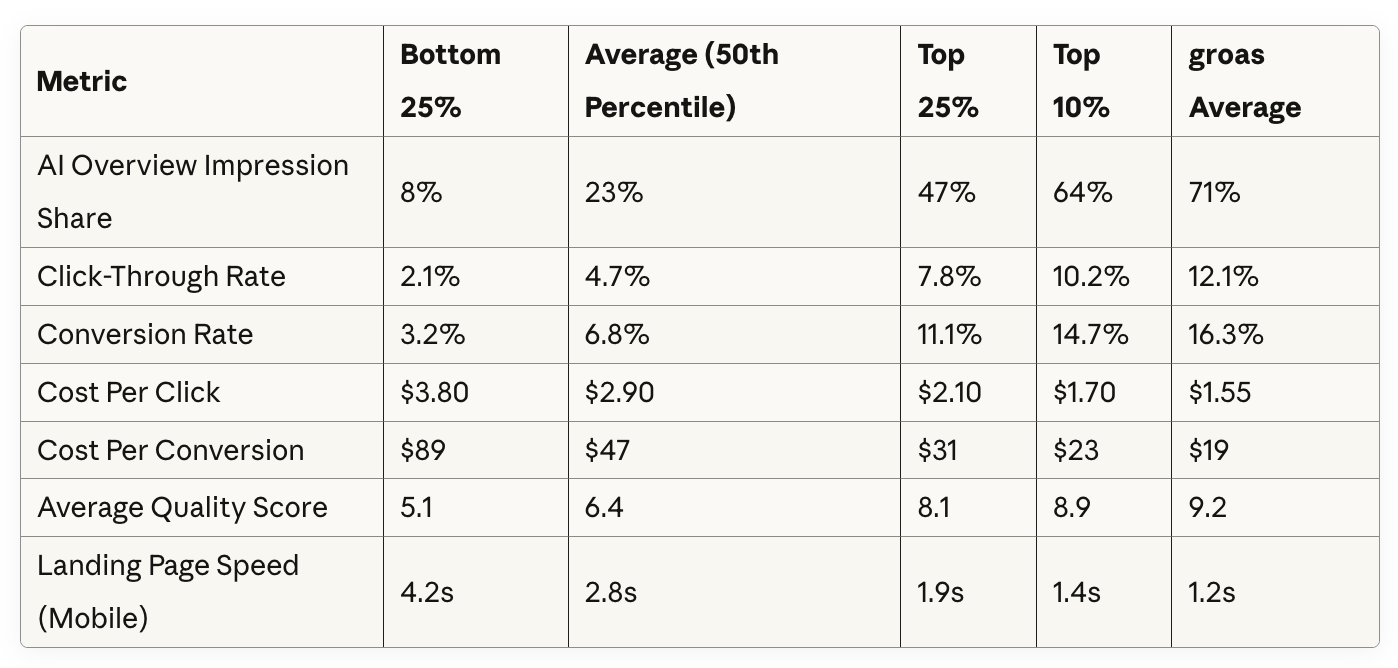Viewport: 1398px width, 668px height.
Task: Click the Average (50th Percentile) header
Action: point(681,81)
